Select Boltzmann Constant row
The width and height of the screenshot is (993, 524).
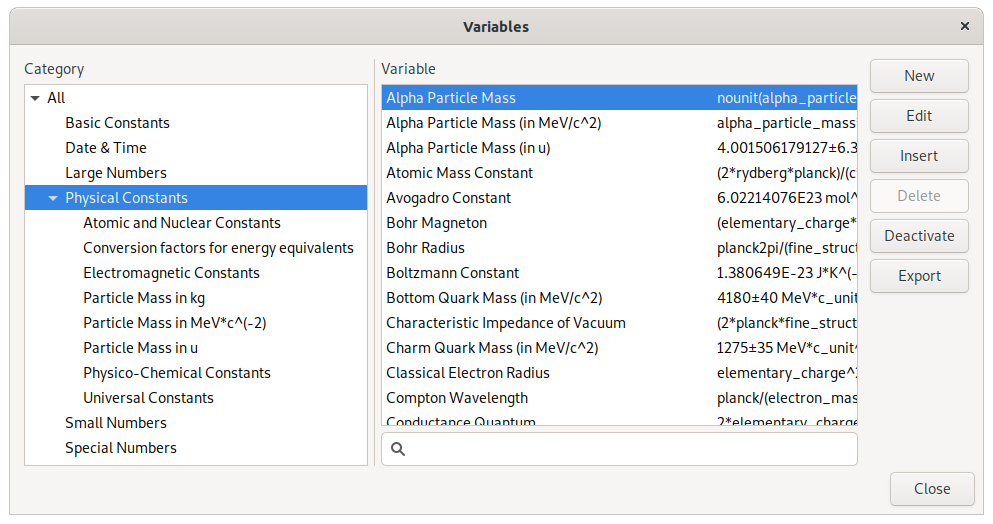point(452,273)
